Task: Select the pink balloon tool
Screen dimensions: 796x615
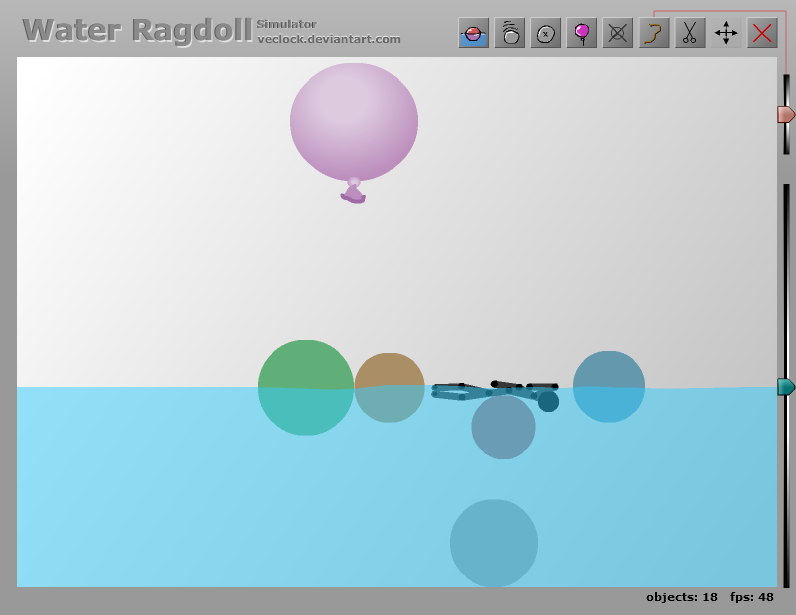Action: point(582,33)
